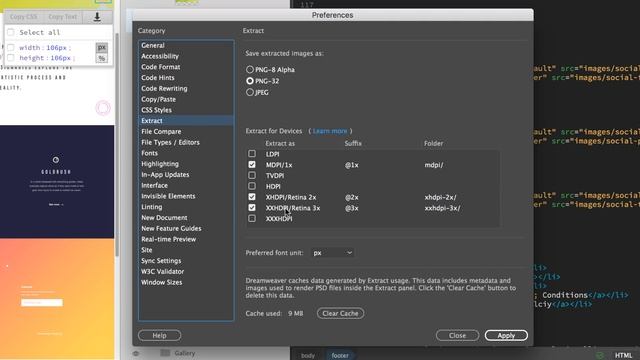Select W3C Validator category
Image resolution: width=640 pixels, height=360 pixels.
[186, 271]
